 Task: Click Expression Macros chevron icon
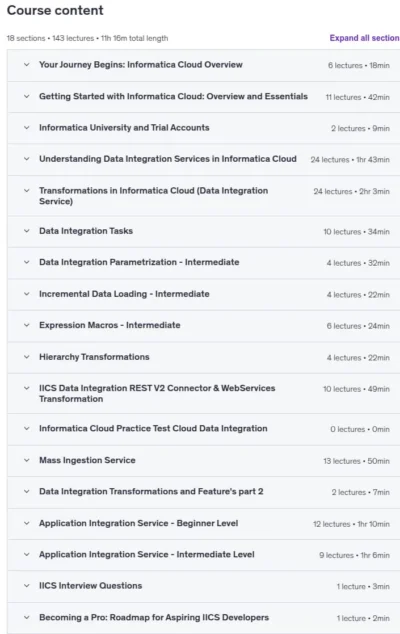[x=27, y=325]
